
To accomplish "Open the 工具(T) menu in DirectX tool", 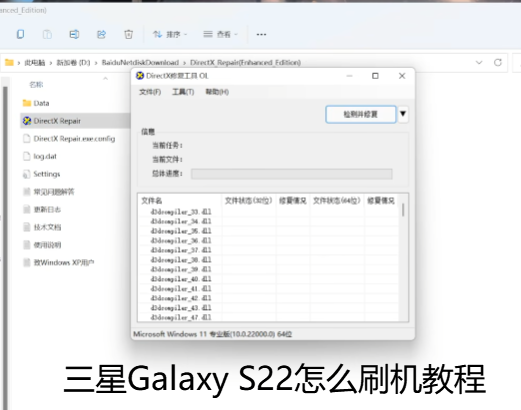I will click(x=183, y=92).
